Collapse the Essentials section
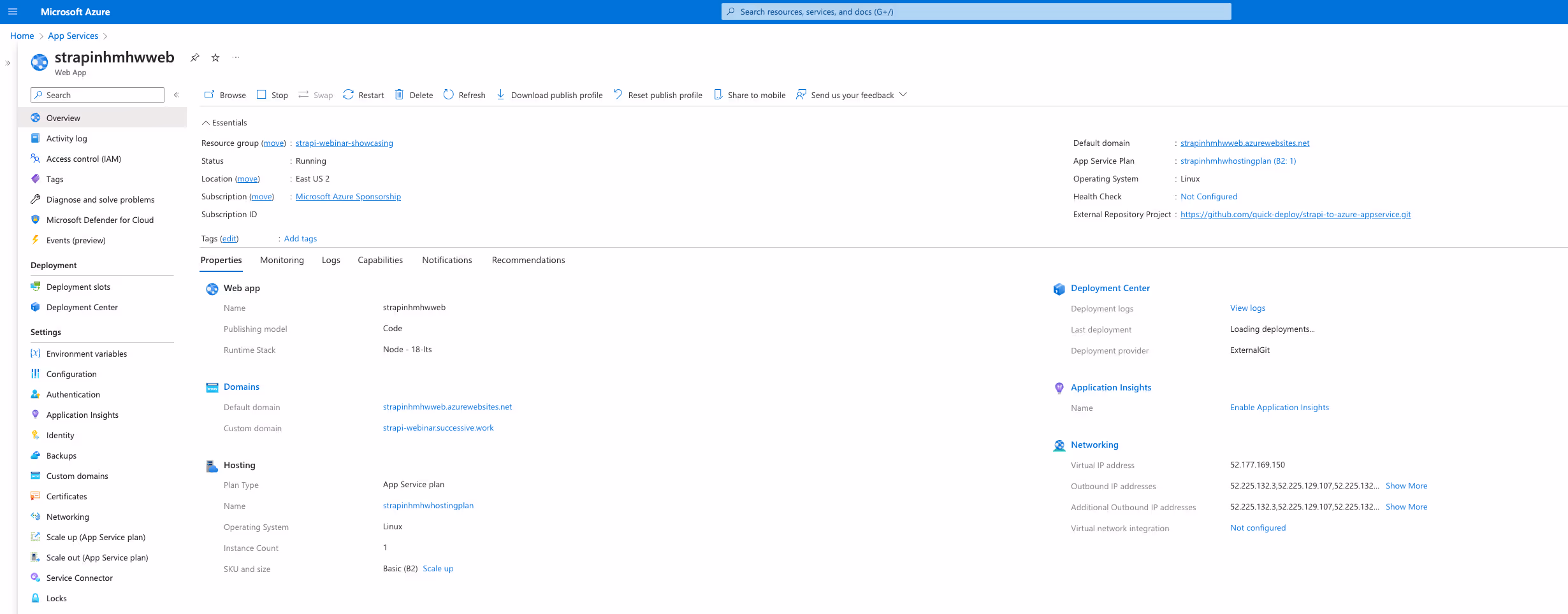1568x614 pixels. coord(224,122)
